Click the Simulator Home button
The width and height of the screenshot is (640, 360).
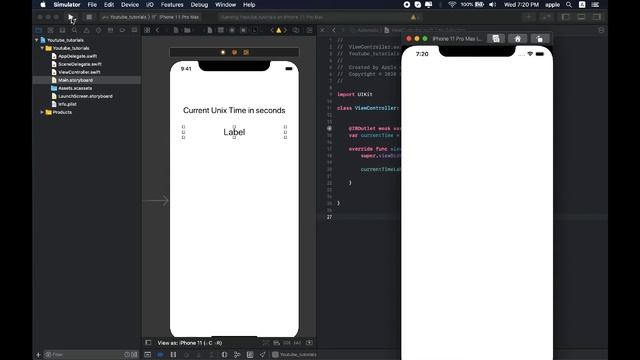point(518,39)
